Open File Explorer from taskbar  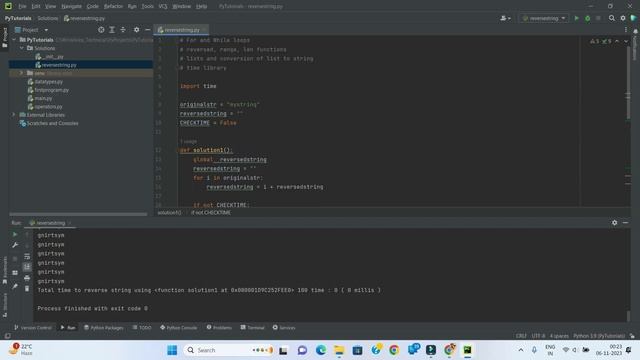point(339,350)
